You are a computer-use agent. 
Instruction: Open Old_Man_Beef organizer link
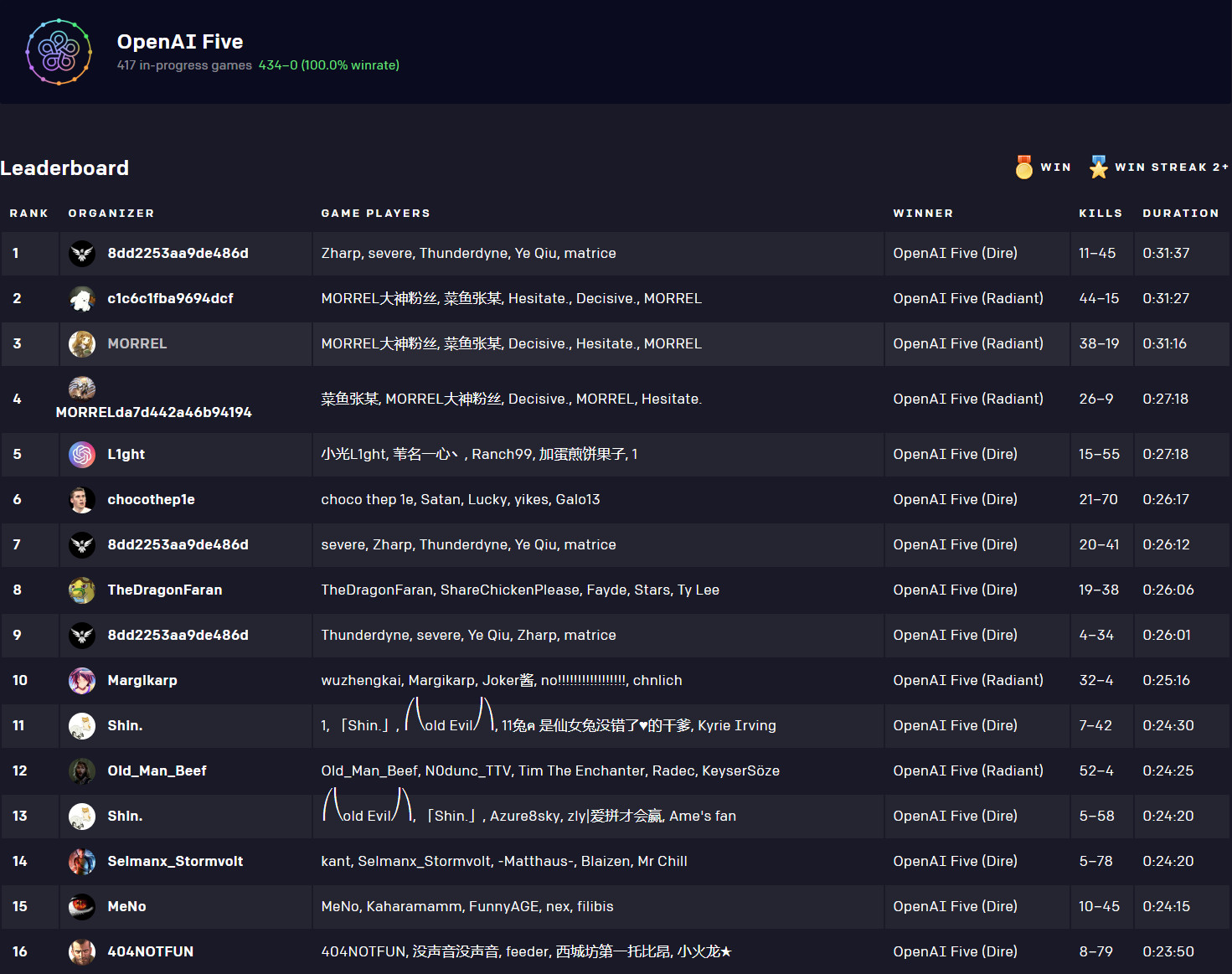point(157,771)
